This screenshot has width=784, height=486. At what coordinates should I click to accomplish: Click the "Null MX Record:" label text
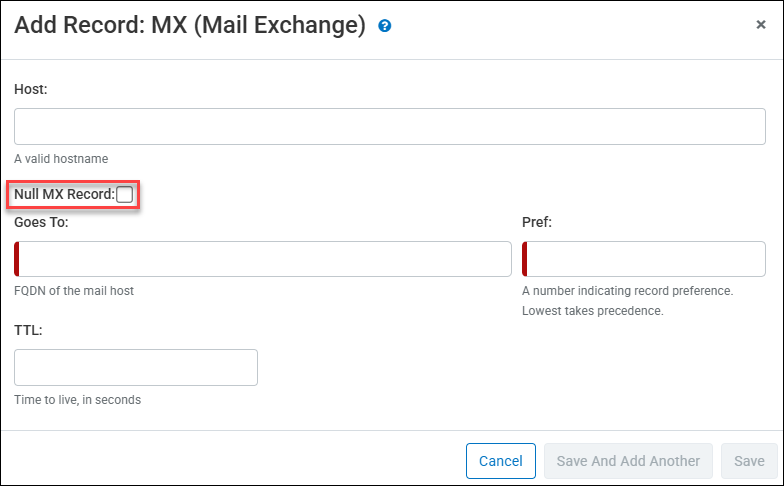point(64,194)
